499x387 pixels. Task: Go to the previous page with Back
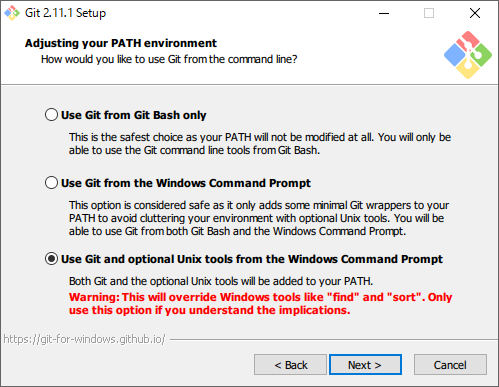tap(290, 365)
